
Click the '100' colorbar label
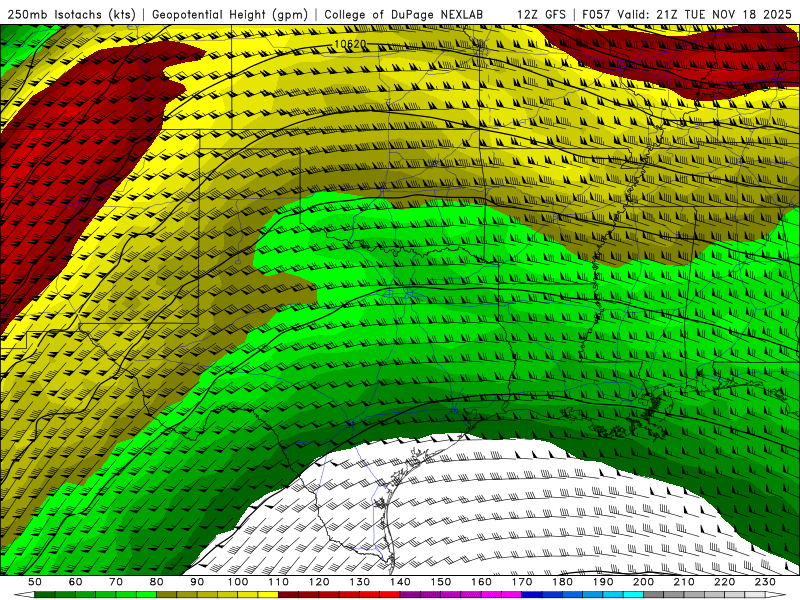pos(238,582)
